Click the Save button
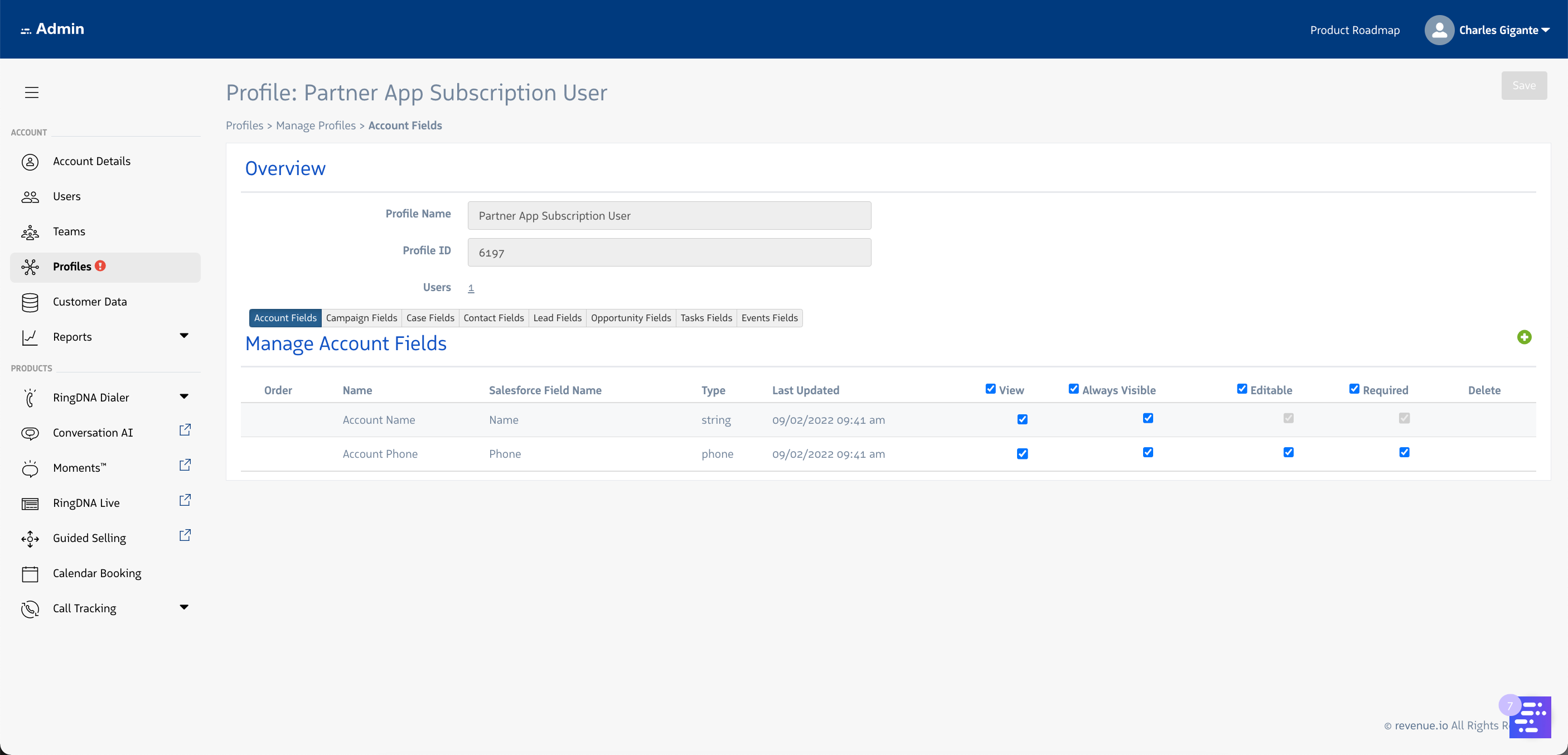Viewport: 1568px width, 755px height. tap(1523, 85)
